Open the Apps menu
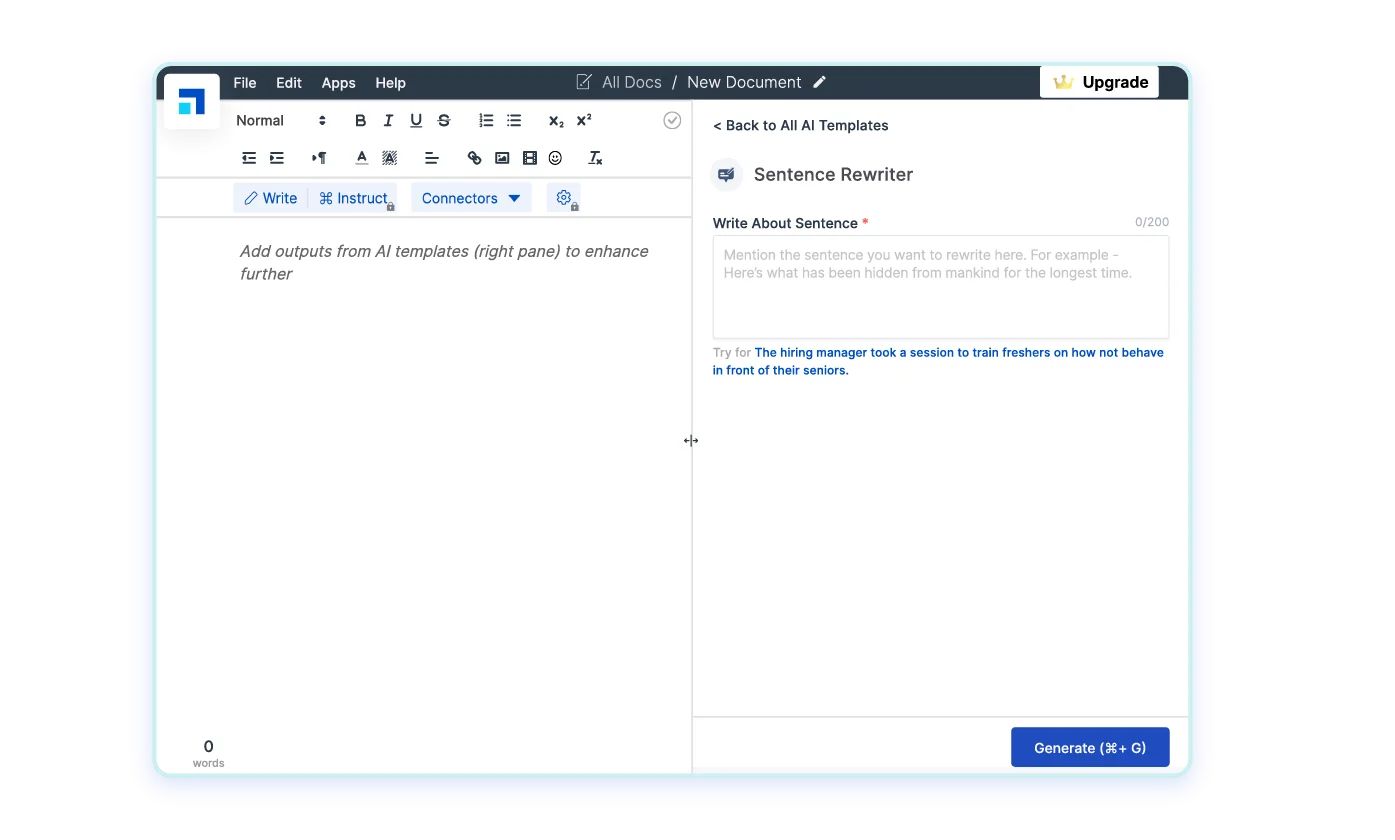The width and height of the screenshot is (1395, 840). [338, 83]
